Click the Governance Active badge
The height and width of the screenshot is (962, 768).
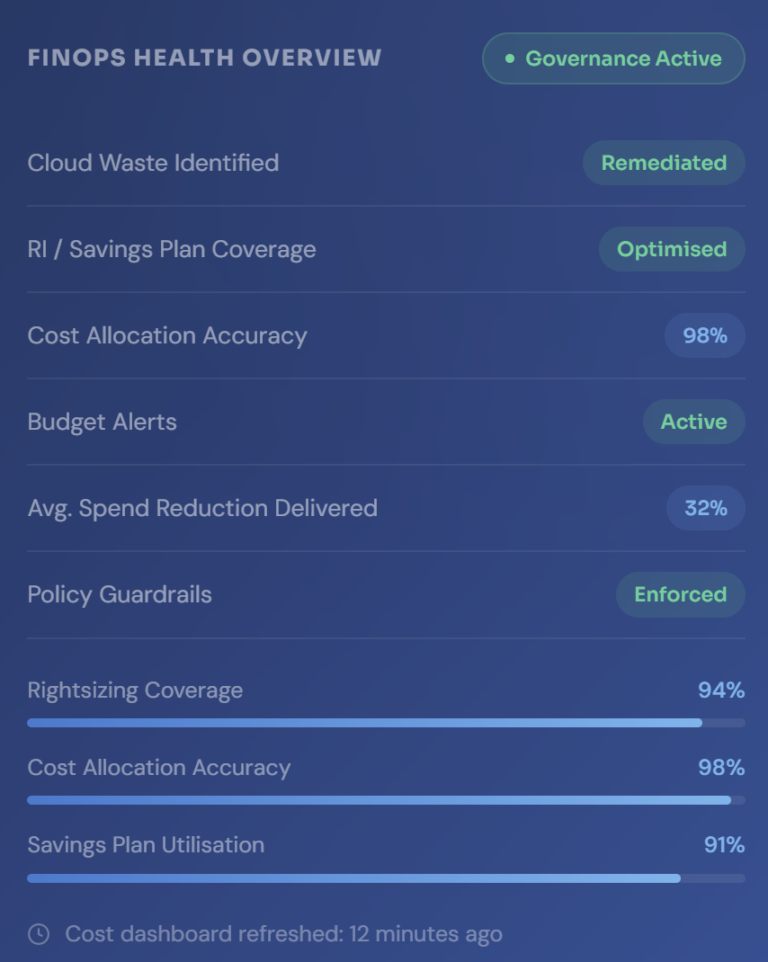click(613, 59)
